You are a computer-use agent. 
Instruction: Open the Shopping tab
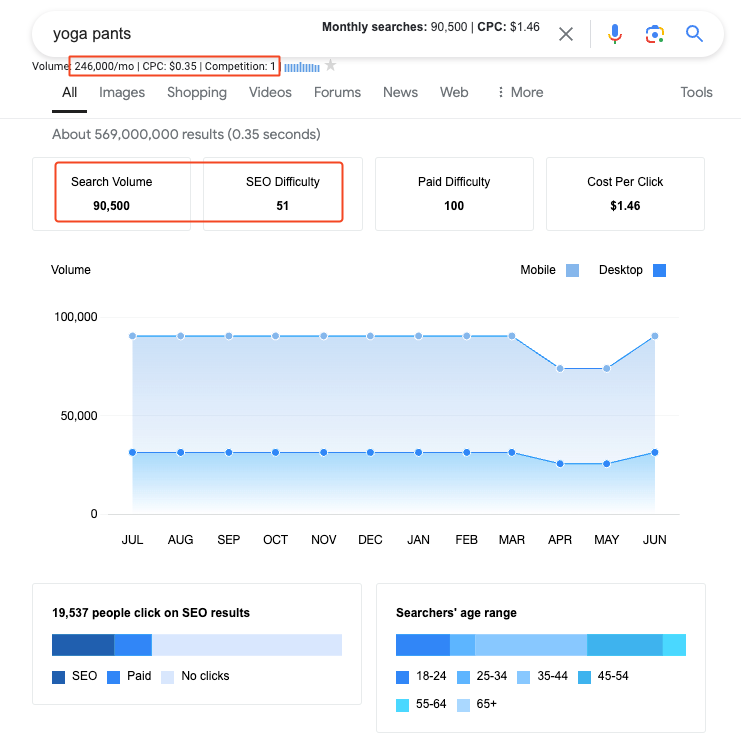coord(197,92)
